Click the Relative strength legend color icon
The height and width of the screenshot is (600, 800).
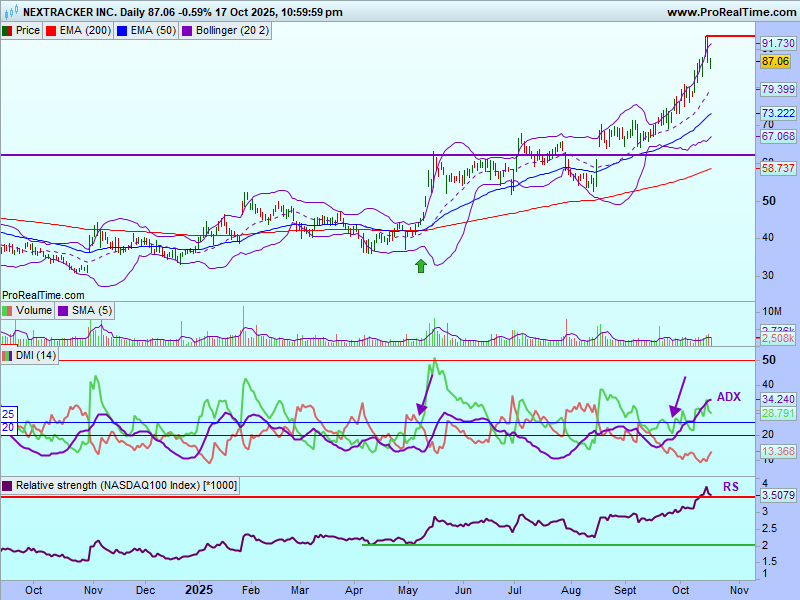click(8, 486)
